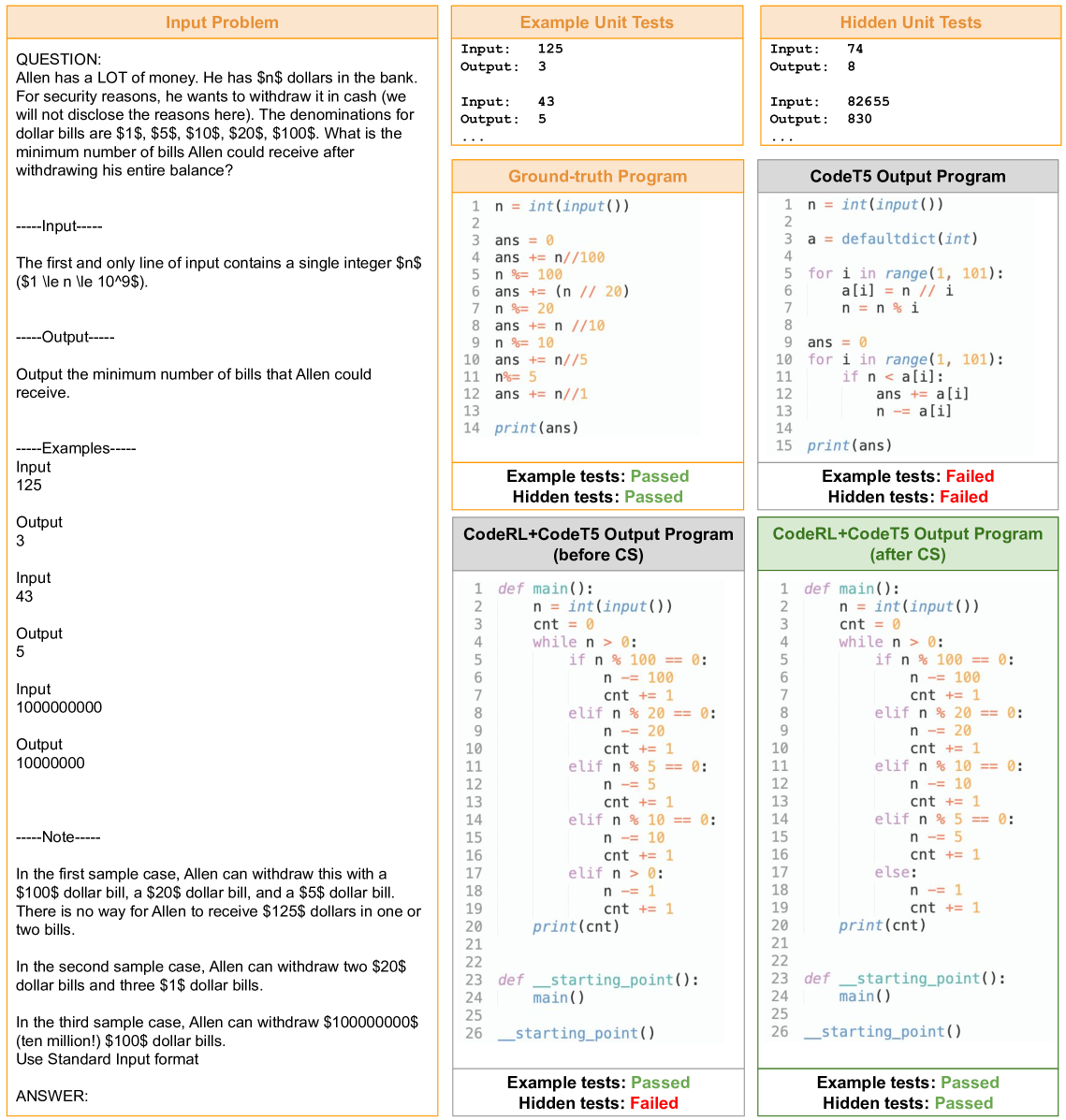Click "cnt = 0" in after-CS program
This screenshot has height=1120, width=1066.
point(869,624)
